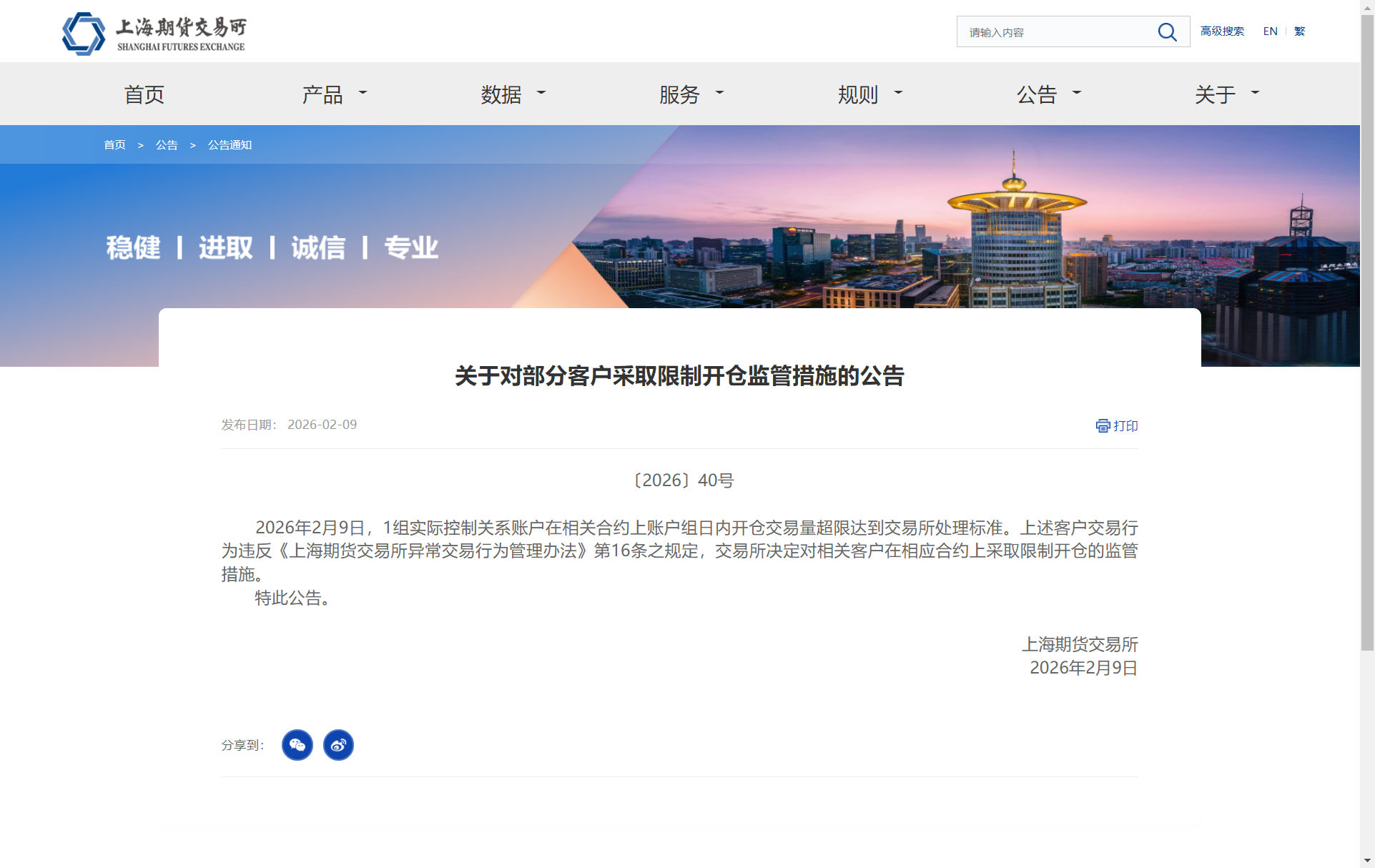Click the Shanghai Futures Exchange logo
Viewport: 1375px width, 868px height.
pyautogui.click(x=154, y=33)
